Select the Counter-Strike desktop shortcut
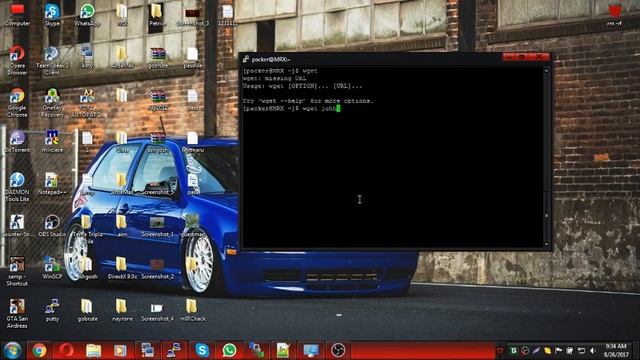 click(x=17, y=226)
